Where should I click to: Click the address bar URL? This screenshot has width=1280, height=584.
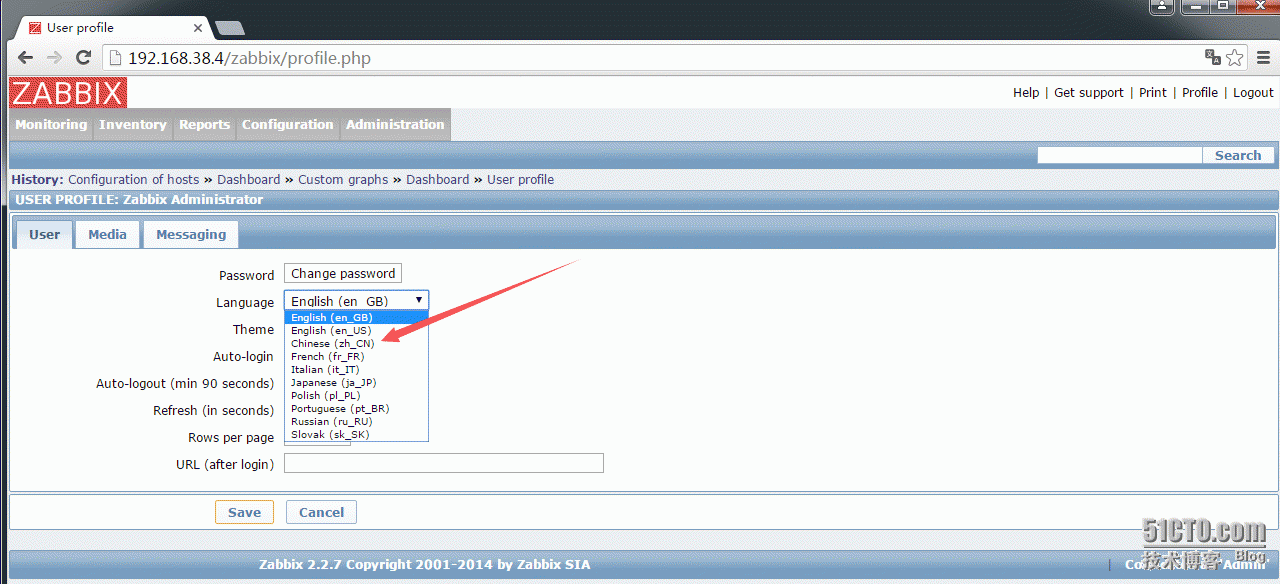(250, 58)
